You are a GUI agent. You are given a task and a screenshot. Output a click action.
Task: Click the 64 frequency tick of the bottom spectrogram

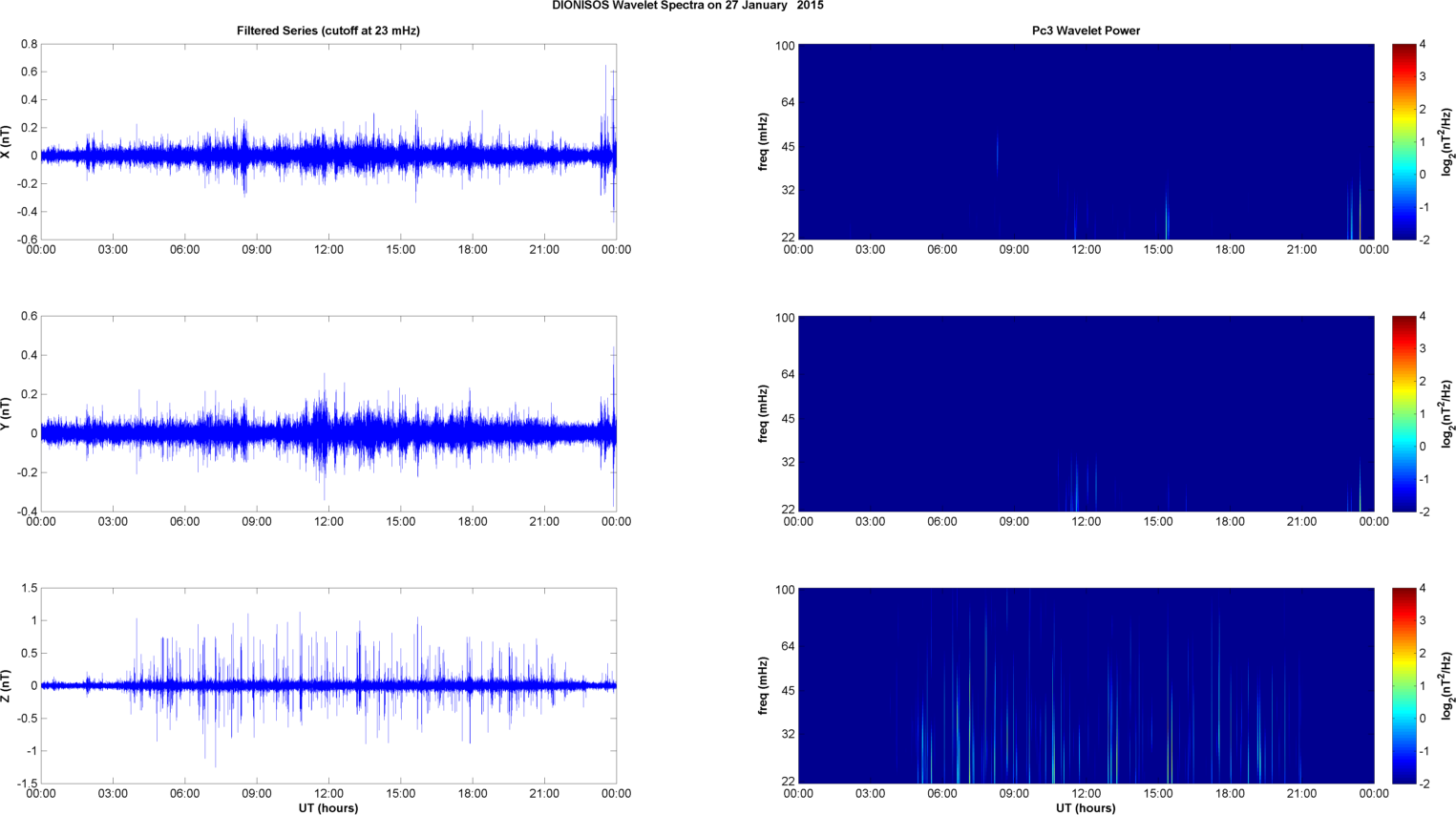(788, 646)
